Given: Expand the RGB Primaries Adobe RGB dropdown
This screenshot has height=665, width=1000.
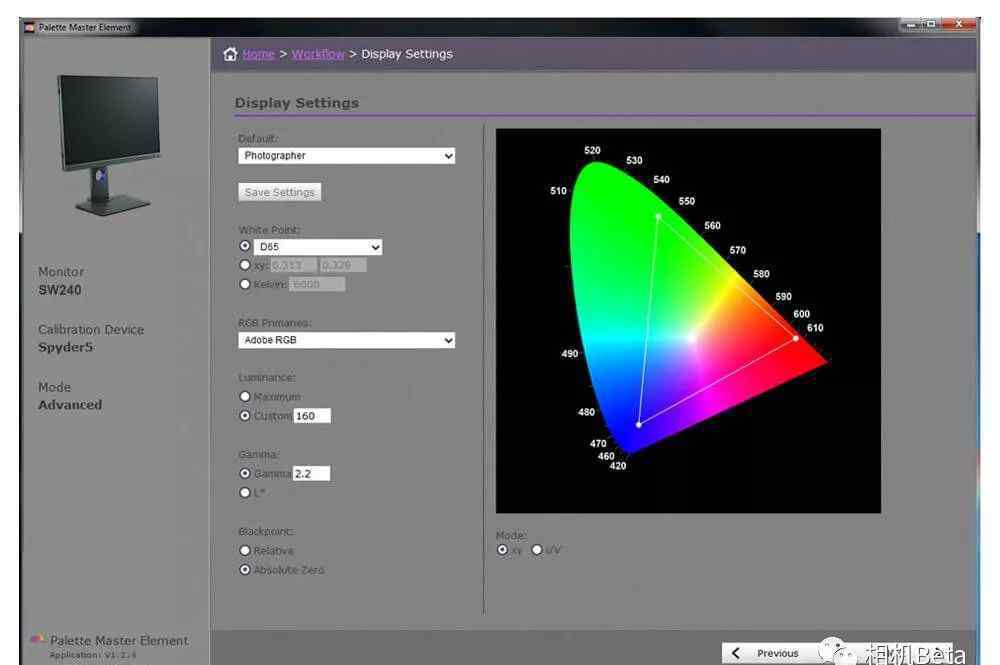Looking at the screenshot, I should coord(346,340).
